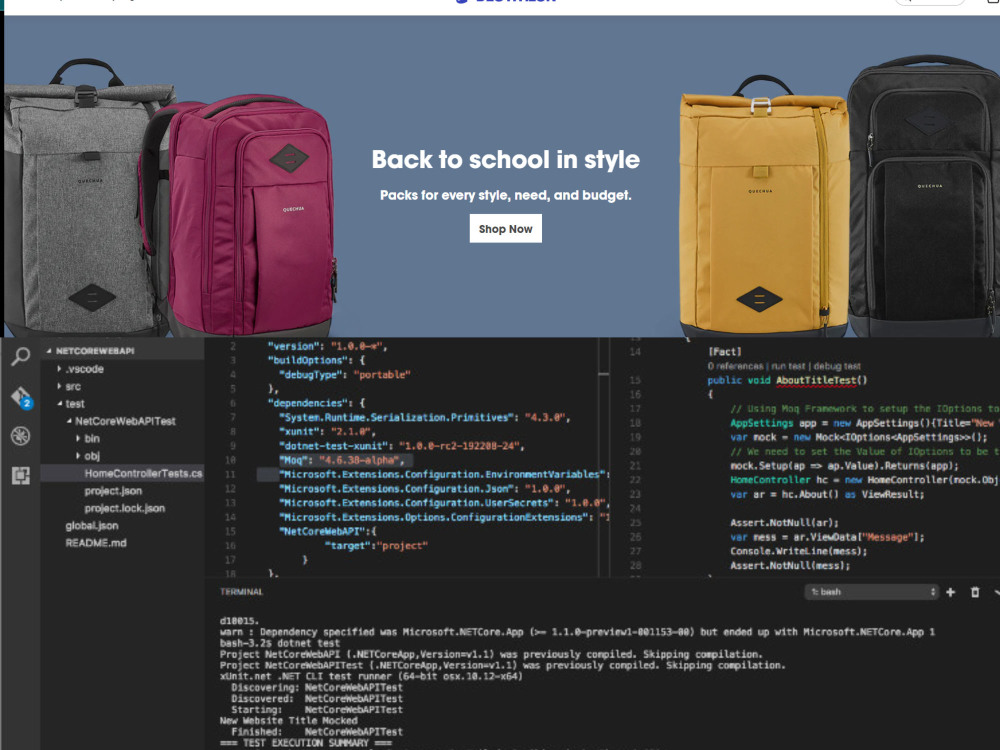Collapse the test folder
1000x750 pixels.
[x=71, y=404]
